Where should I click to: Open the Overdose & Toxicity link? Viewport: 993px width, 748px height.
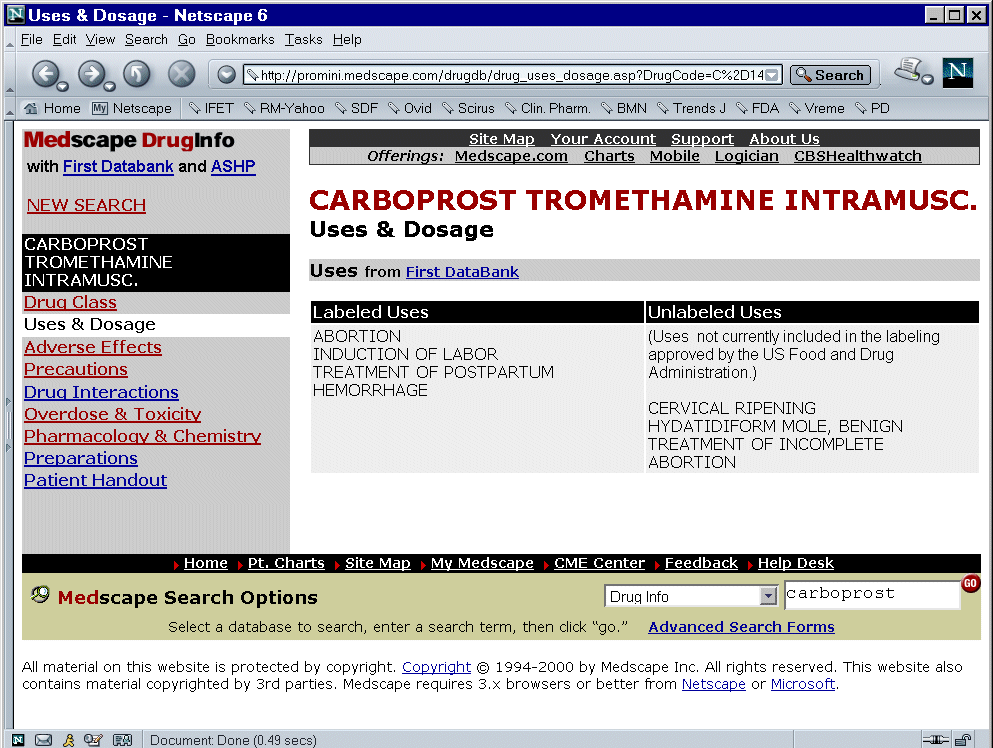[x=113, y=414]
